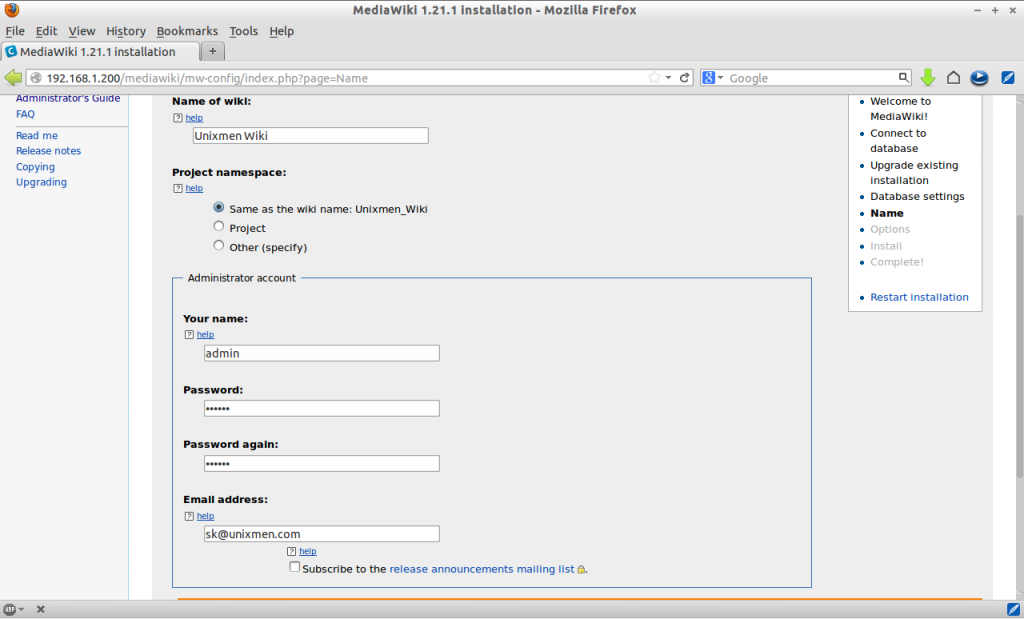Click the help icon above Subscribe checkbox
Screen dimensions: 1024x619
coord(291,551)
